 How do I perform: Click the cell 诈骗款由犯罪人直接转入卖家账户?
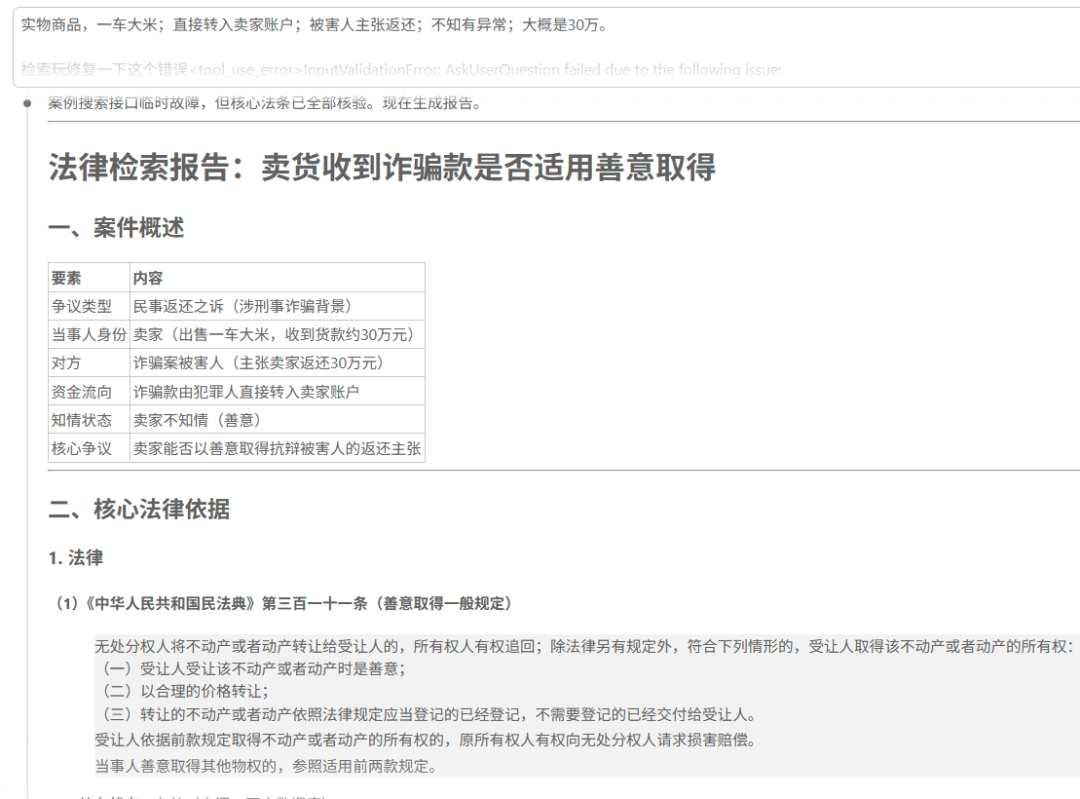(x=278, y=391)
